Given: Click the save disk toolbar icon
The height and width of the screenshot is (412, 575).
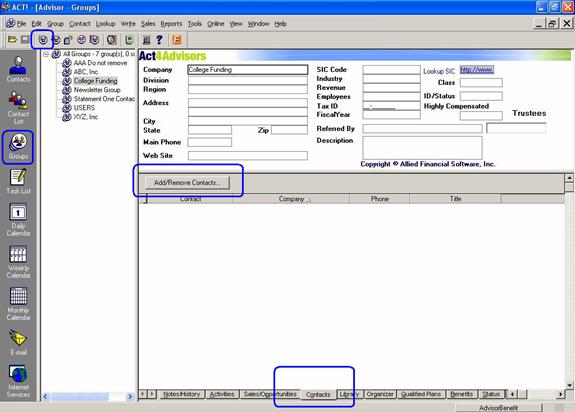Looking at the screenshot, I should pos(25,40).
